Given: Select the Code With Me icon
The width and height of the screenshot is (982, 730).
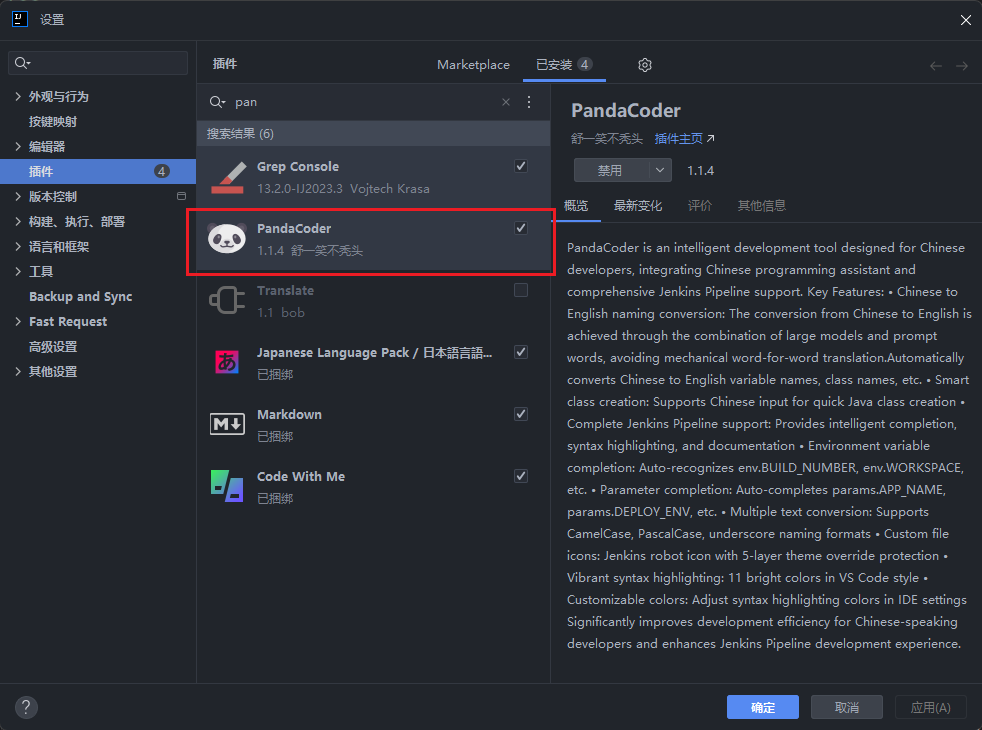Looking at the screenshot, I should click(227, 486).
